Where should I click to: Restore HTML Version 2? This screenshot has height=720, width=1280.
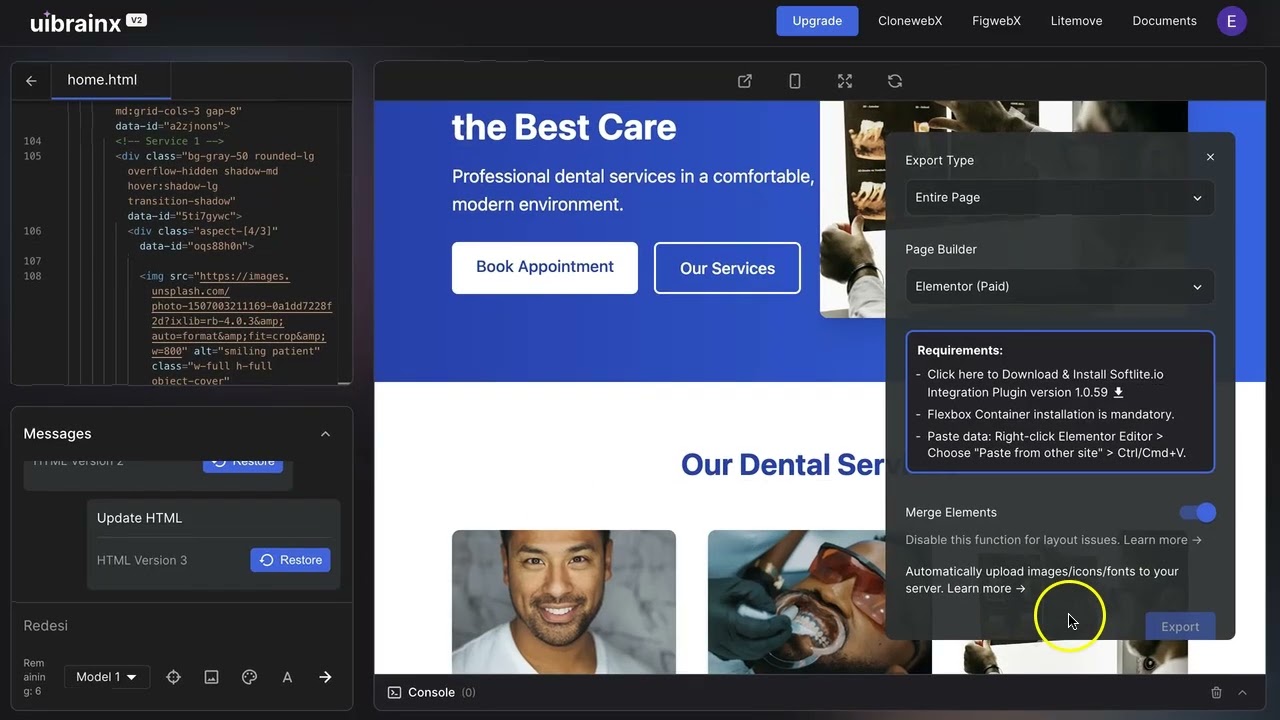[x=243, y=464]
